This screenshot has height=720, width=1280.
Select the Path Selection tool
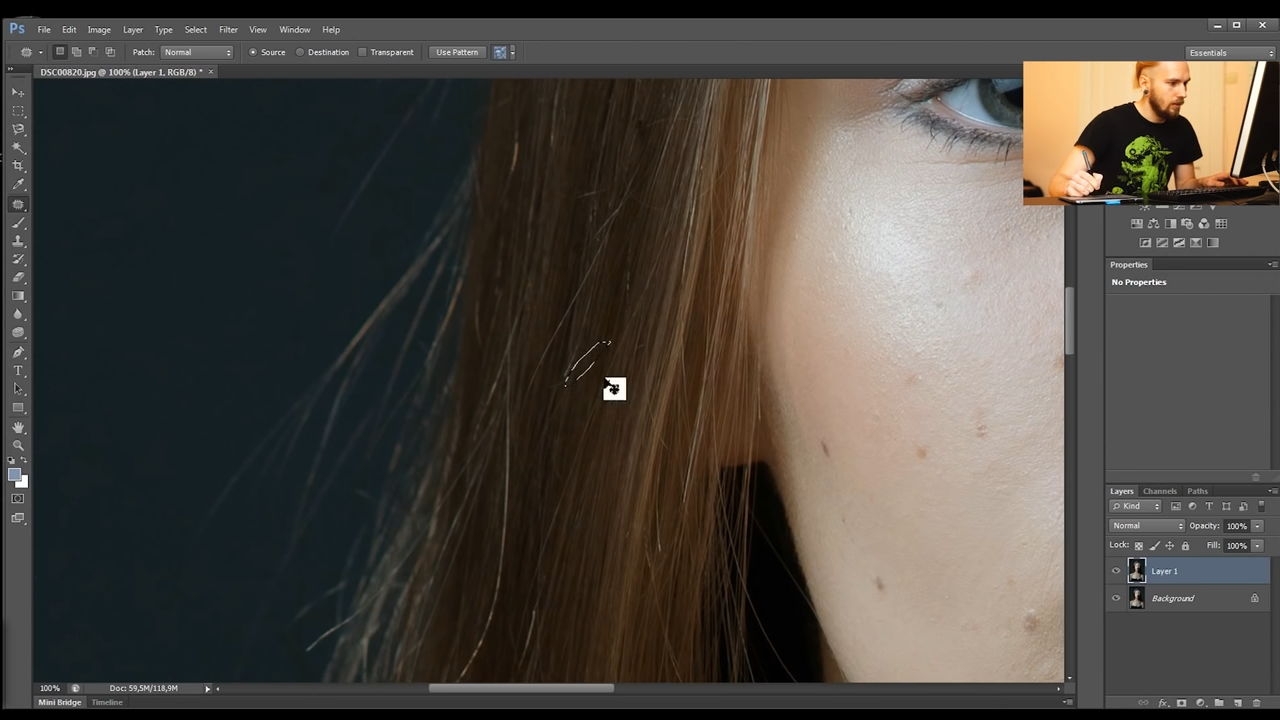tap(18, 389)
